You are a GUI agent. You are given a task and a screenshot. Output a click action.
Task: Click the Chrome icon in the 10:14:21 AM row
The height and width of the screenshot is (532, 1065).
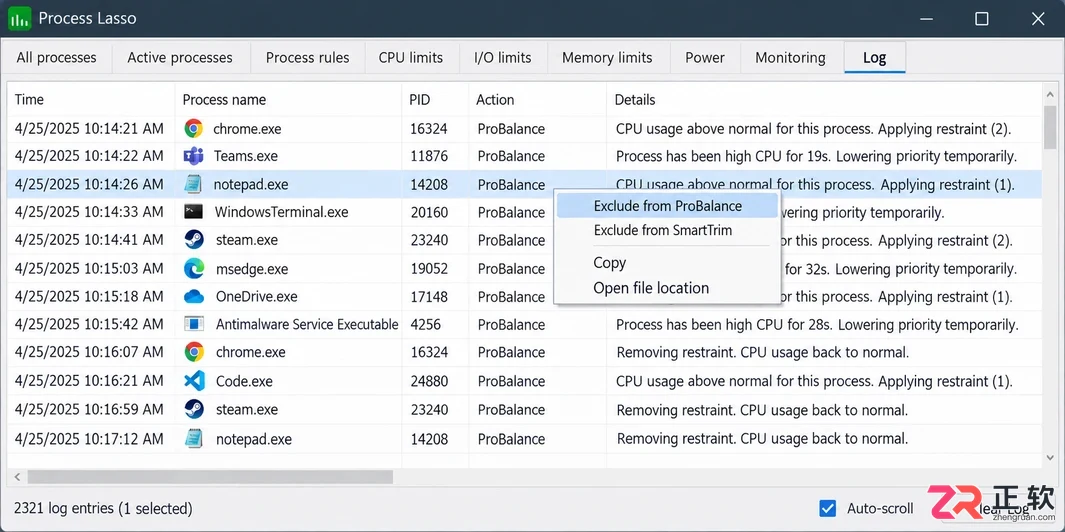point(194,128)
